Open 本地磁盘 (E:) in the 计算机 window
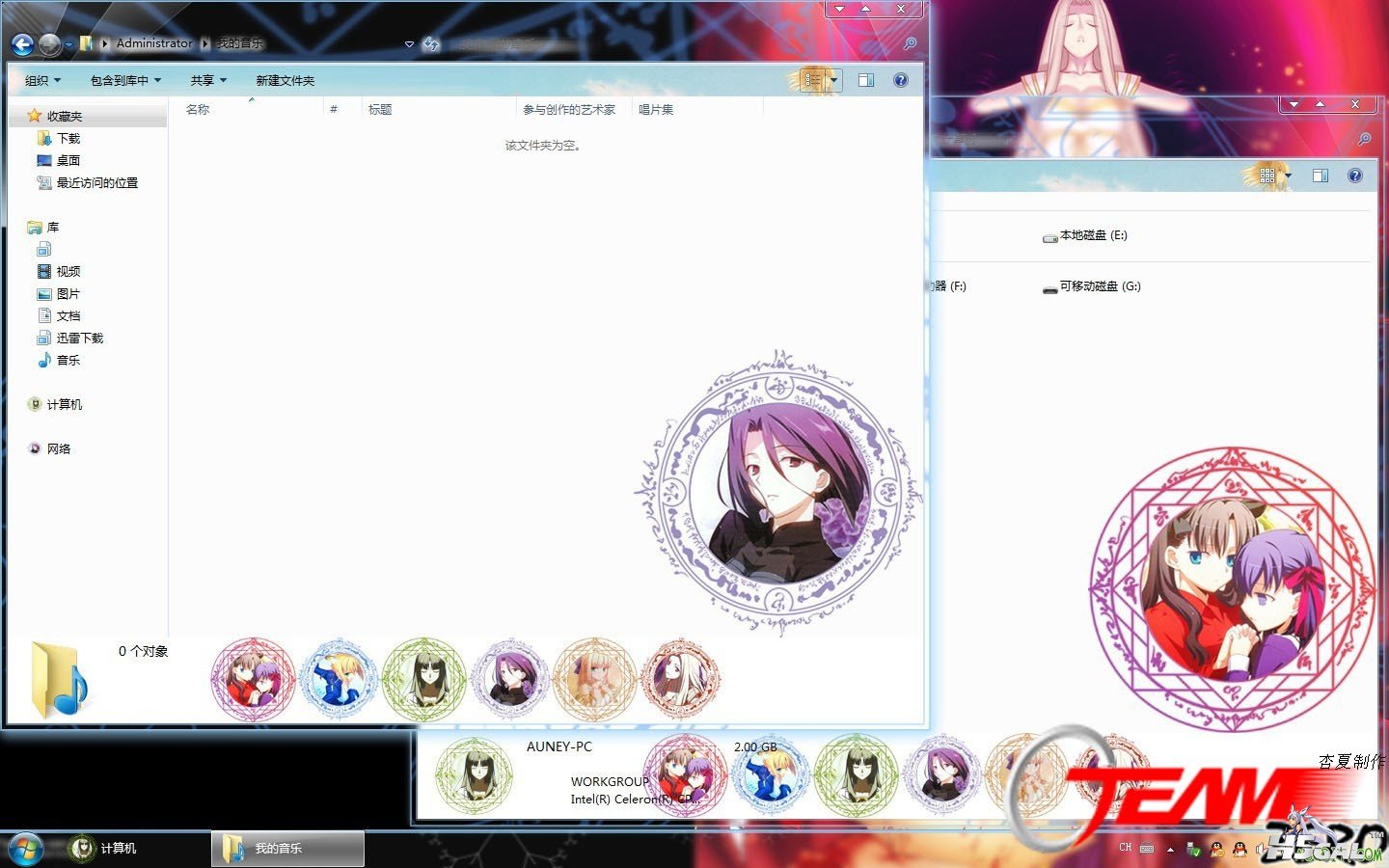 [x=1085, y=235]
